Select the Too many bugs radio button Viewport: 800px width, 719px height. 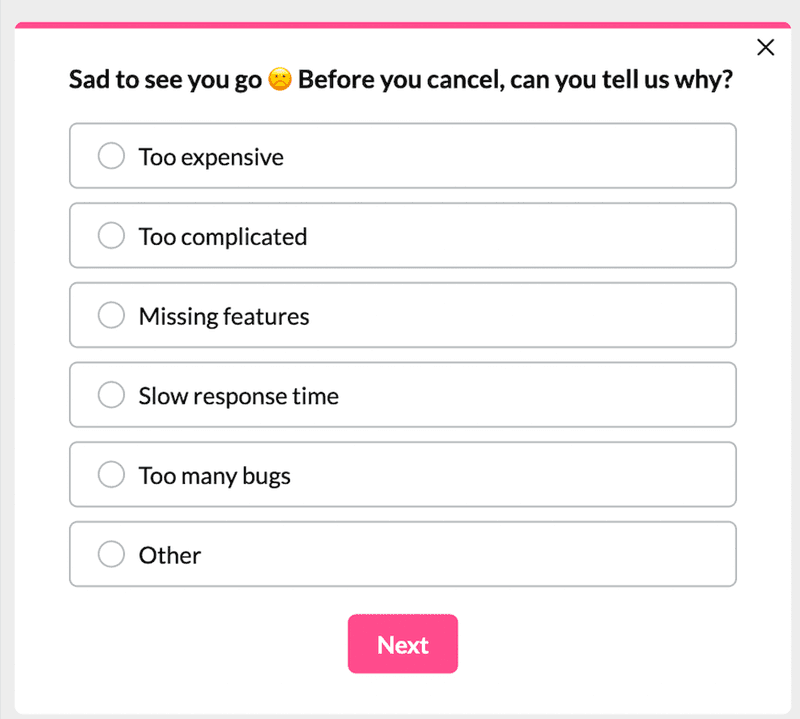point(111,474)
